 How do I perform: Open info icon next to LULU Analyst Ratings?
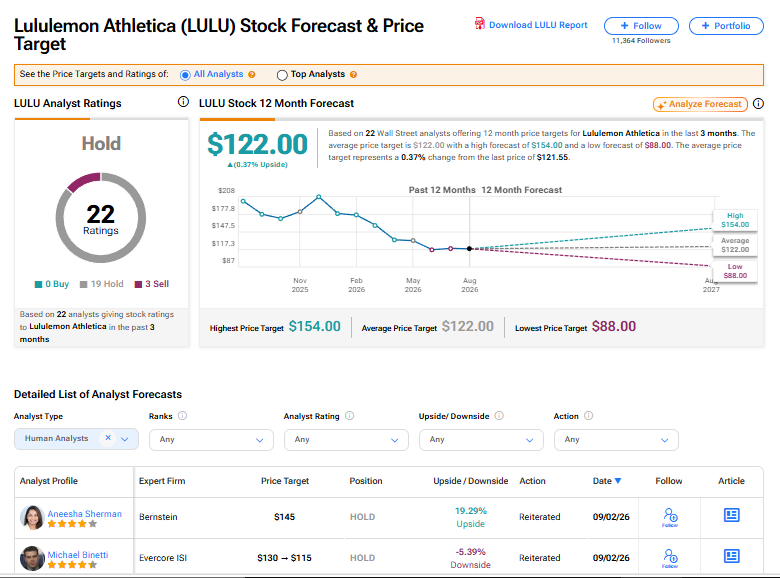pos(183,102)
